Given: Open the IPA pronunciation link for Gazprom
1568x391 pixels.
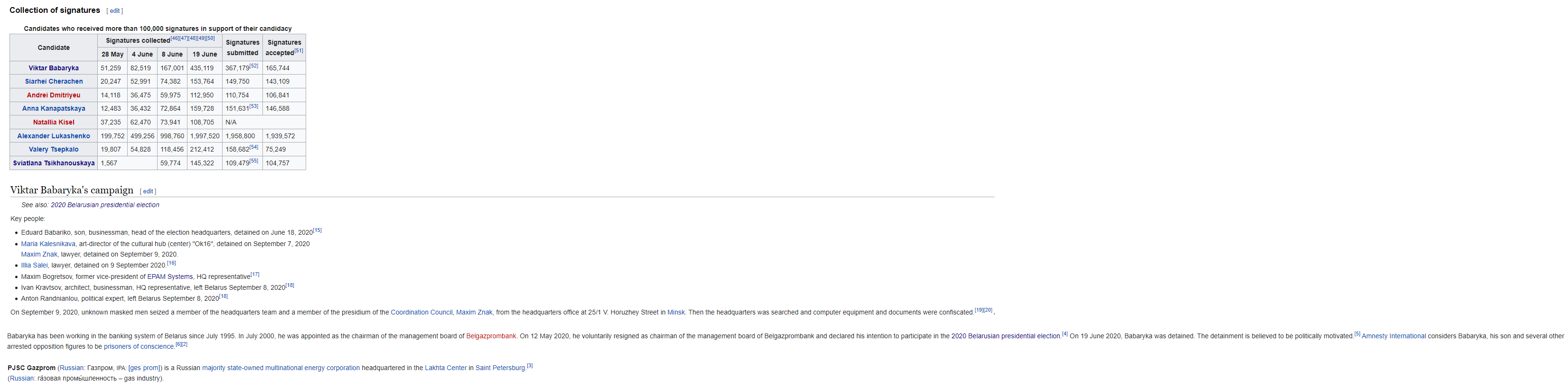Looking at the screenshot, I should [144, 368].
